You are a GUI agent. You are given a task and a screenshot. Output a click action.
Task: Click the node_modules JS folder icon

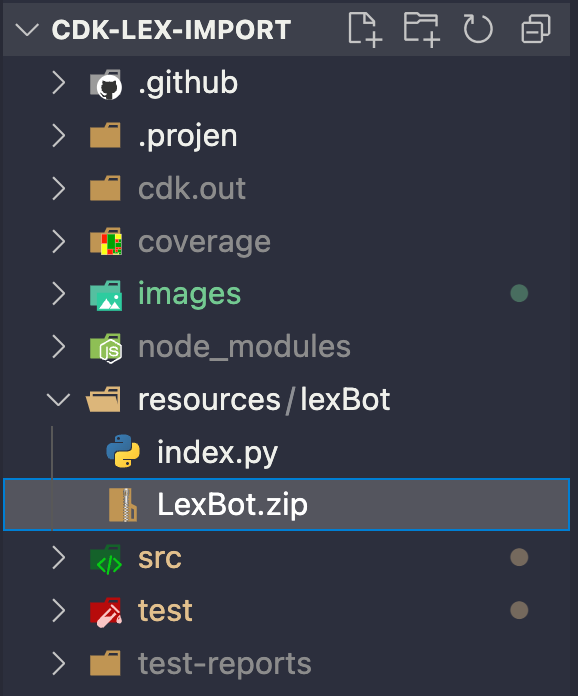coord(106,348)
